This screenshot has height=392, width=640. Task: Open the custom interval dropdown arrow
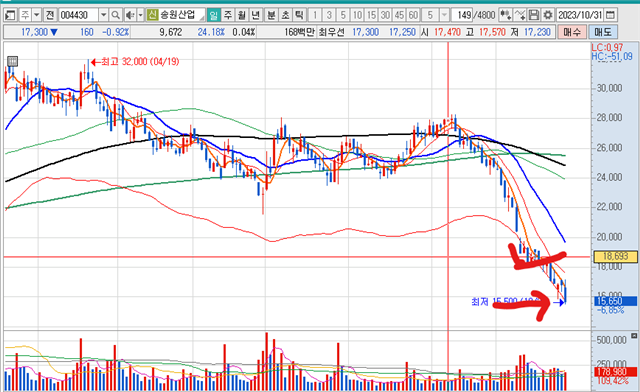(x=444, y=16)
